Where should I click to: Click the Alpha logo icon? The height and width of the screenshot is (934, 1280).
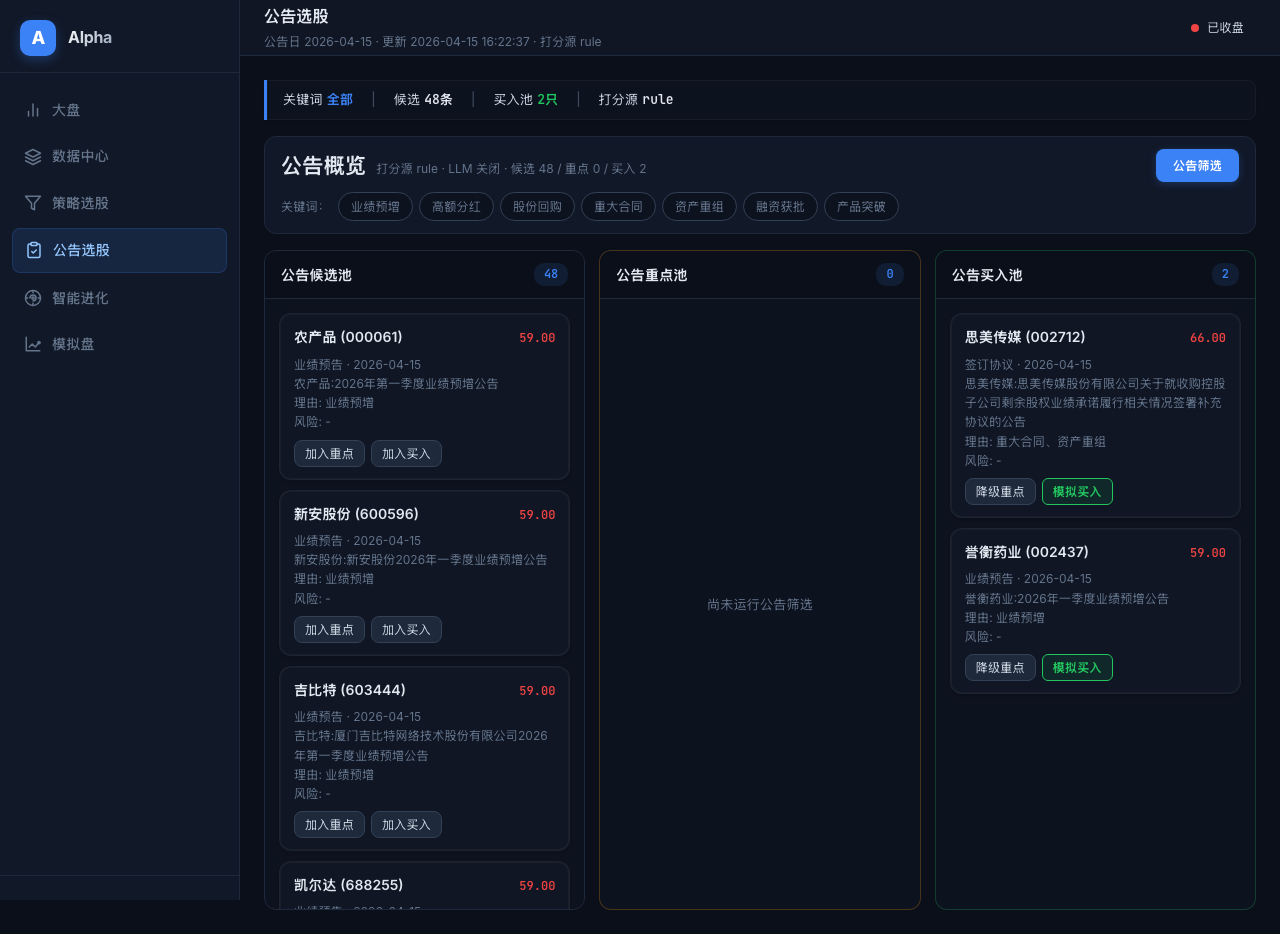click(x=38, y=38)
